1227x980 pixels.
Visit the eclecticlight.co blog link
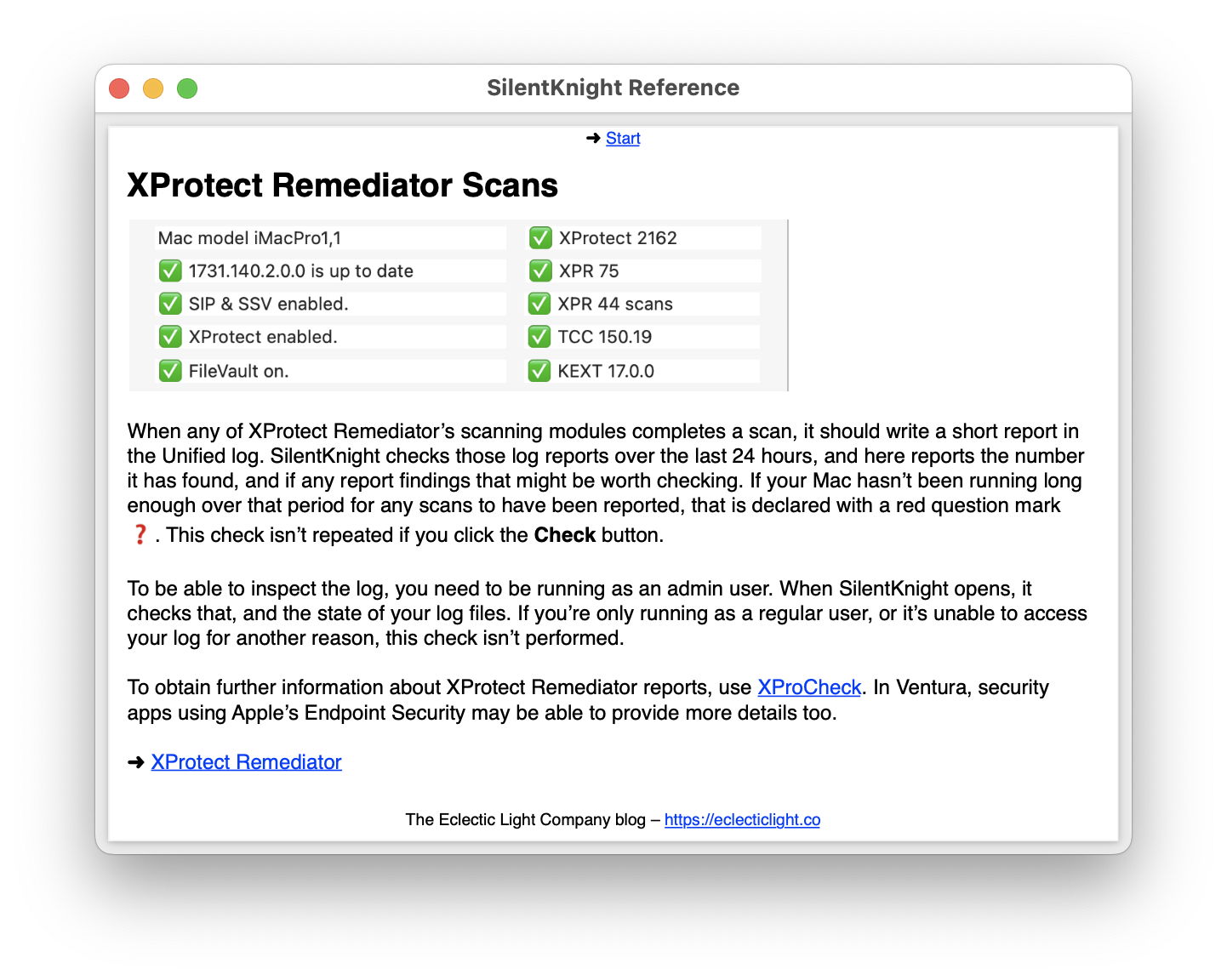tap(742, 820)
